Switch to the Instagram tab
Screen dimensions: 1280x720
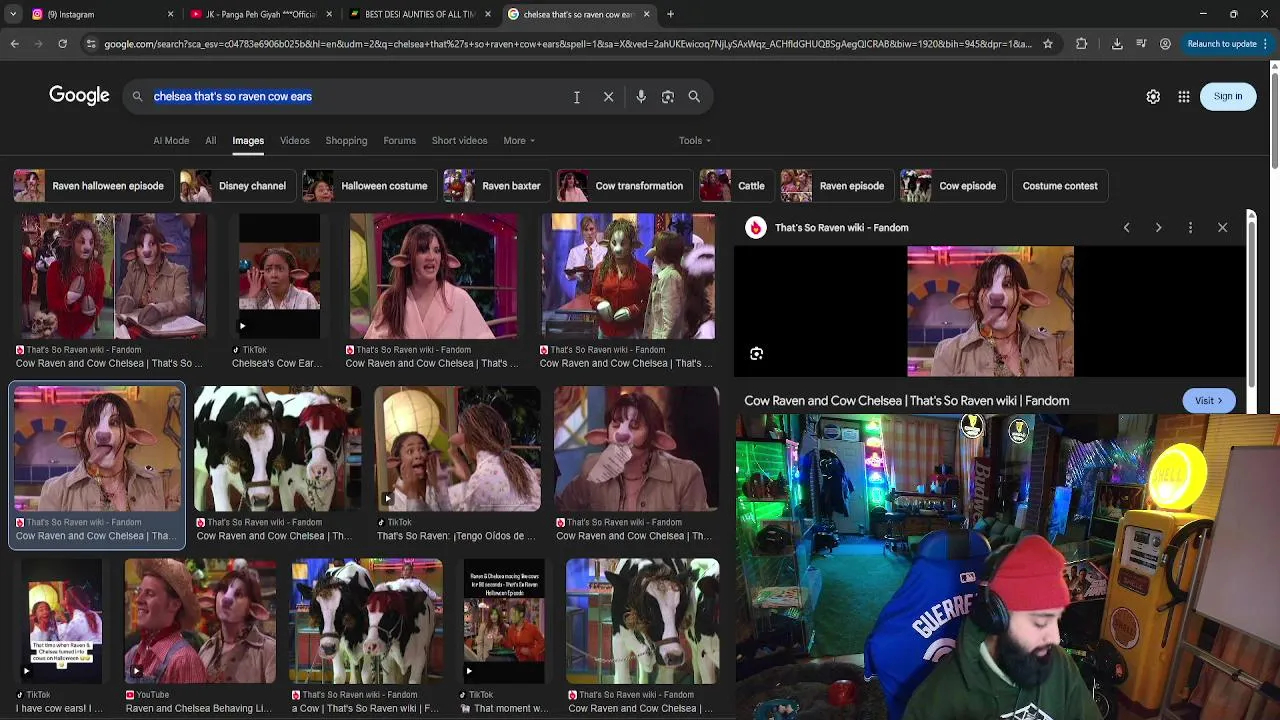tap(100, 14)
